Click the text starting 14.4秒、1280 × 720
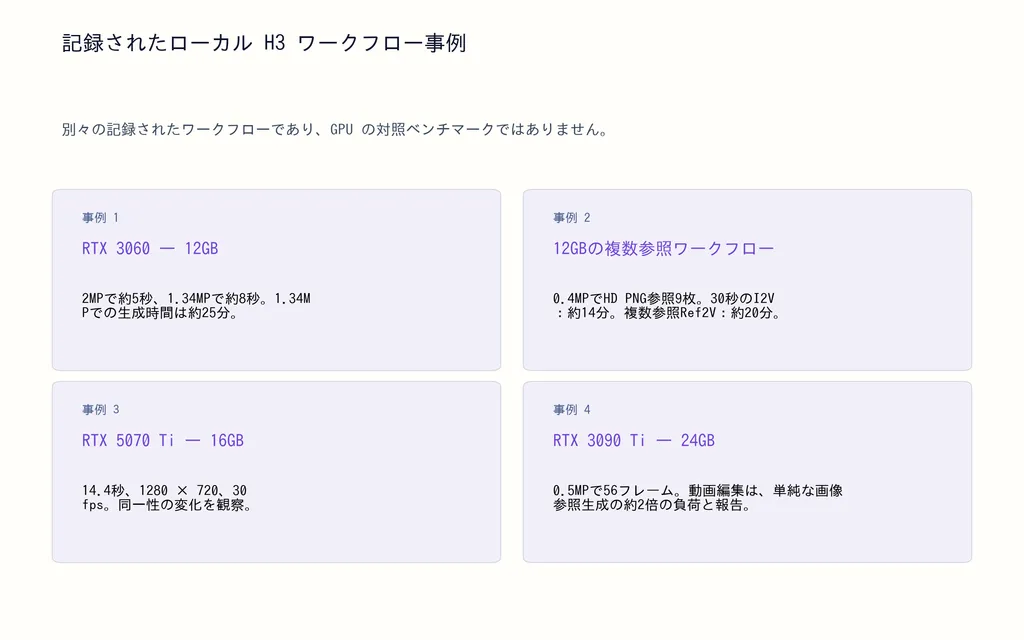 coord(167,498)
